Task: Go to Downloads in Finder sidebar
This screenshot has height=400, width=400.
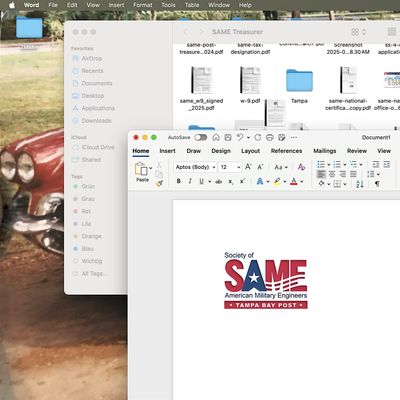Action: point(92,120)
